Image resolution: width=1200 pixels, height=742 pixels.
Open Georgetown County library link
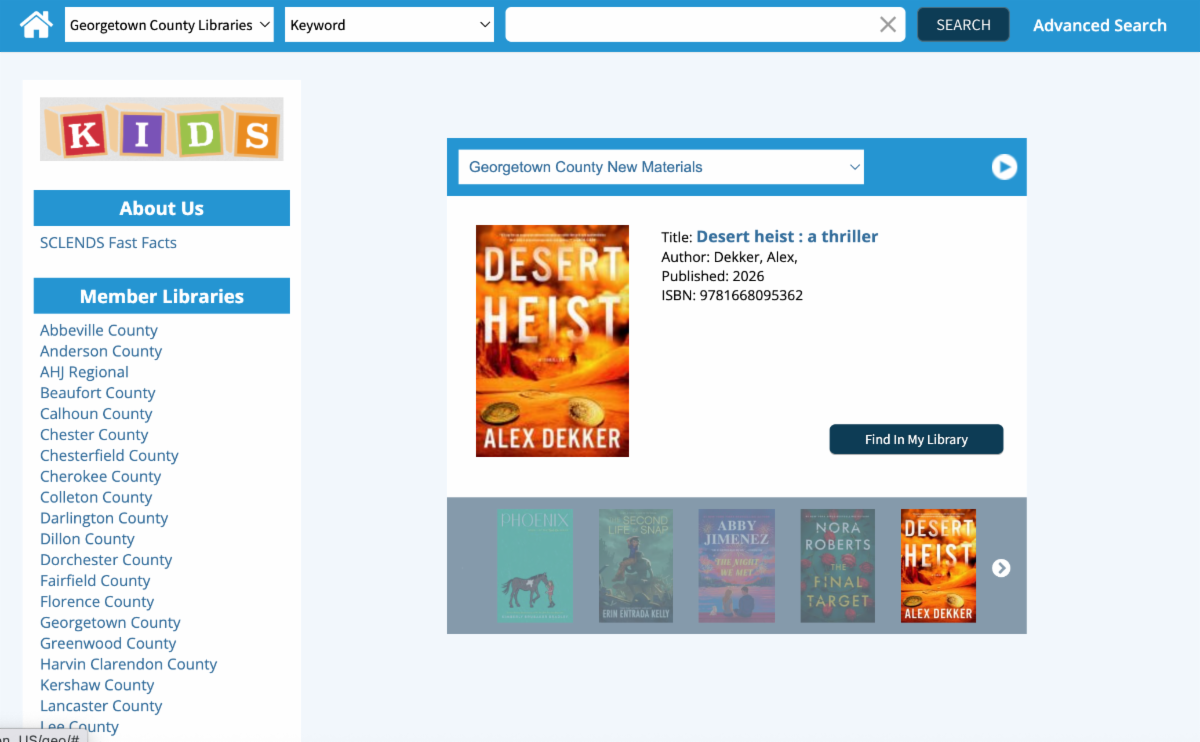click(x=110, y=623)
